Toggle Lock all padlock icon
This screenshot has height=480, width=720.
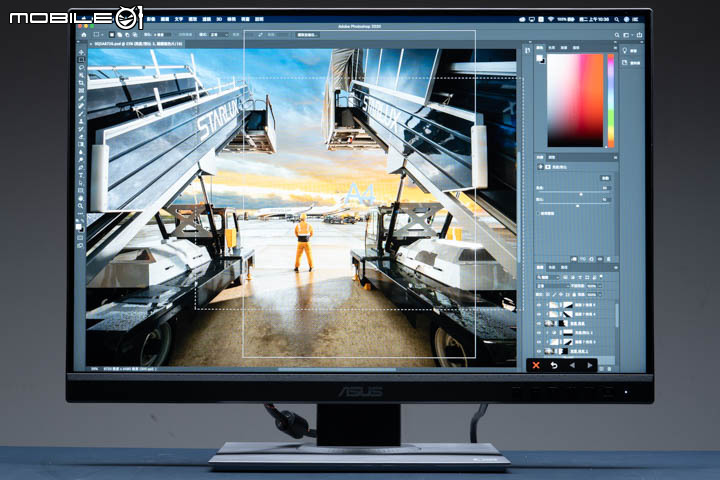point(574,294)
